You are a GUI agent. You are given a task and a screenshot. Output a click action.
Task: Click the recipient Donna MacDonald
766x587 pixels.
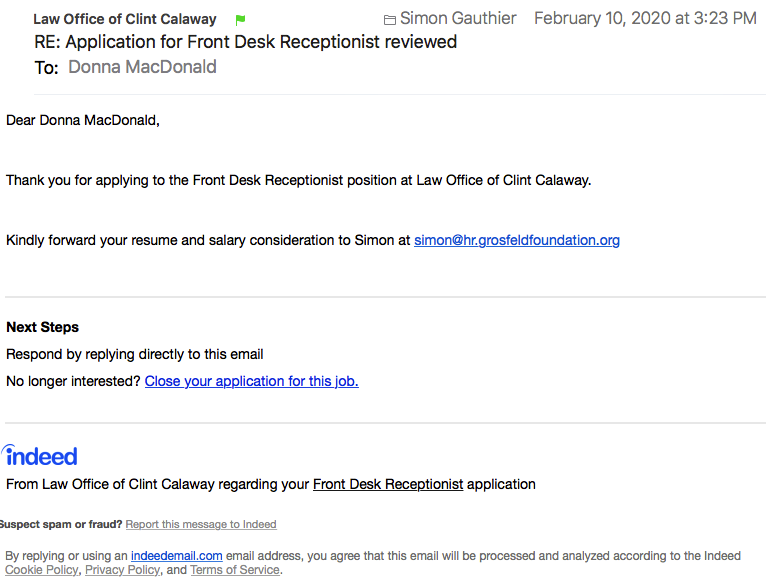coord(142,67)
